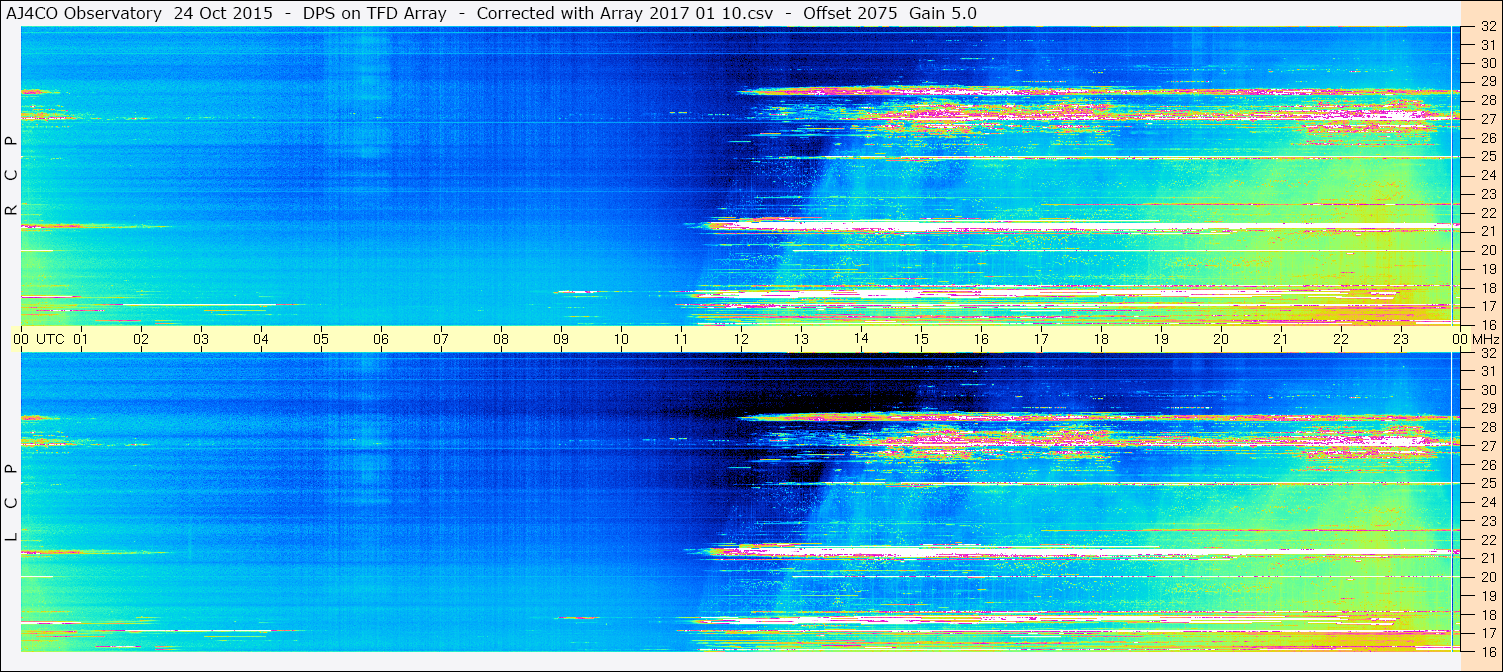Pick the 23 MHz tick in the LCP panel
This screenshot has width=1503, height=672.
1488,521
